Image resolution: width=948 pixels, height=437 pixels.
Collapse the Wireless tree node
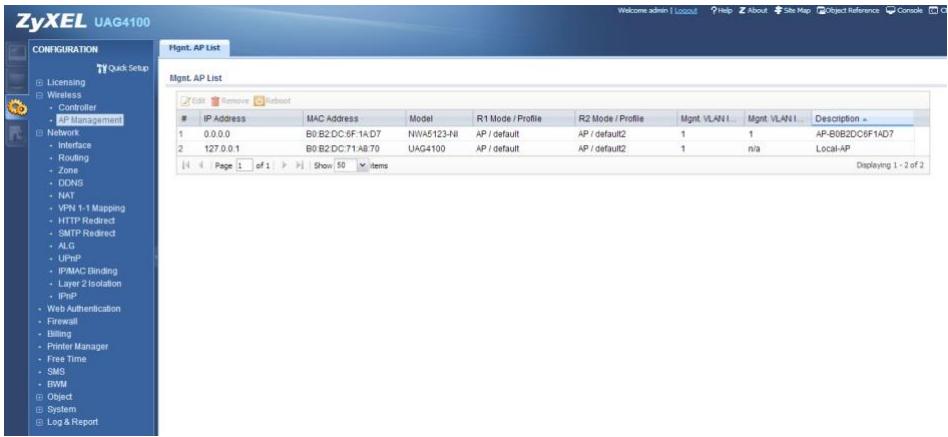tap(40, 95)
